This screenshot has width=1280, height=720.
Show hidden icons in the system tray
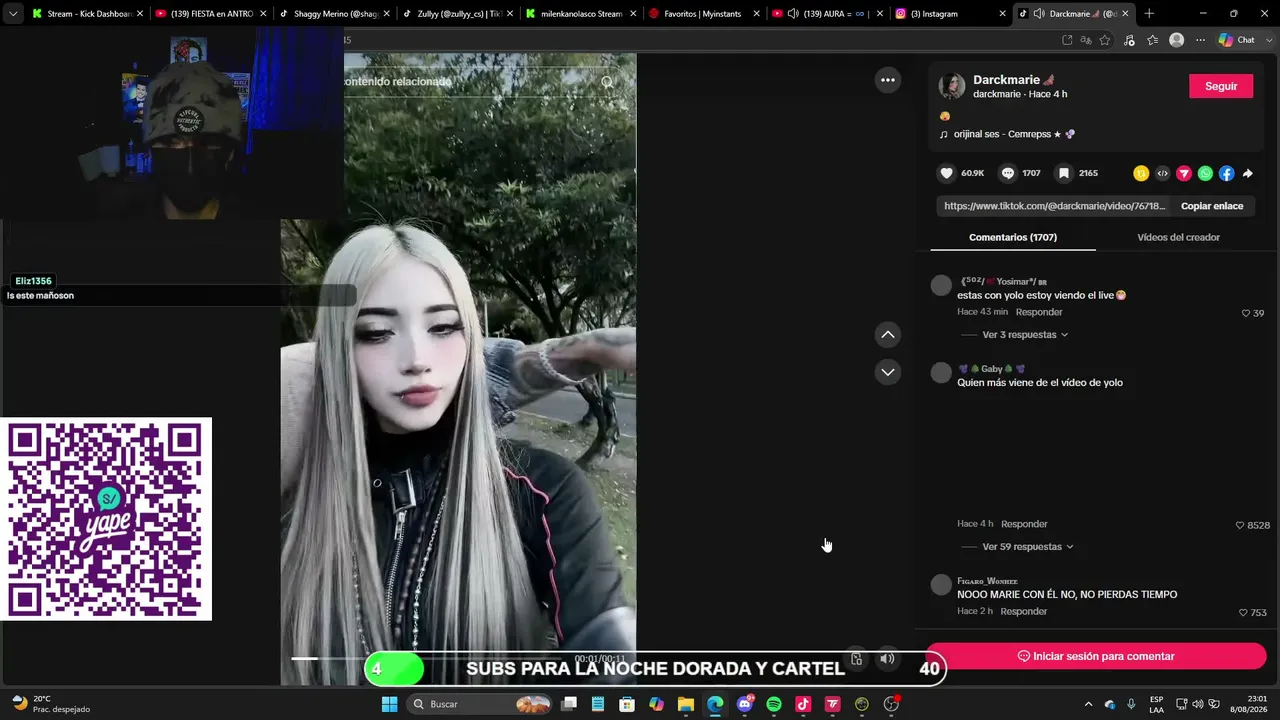point(1089,704)
